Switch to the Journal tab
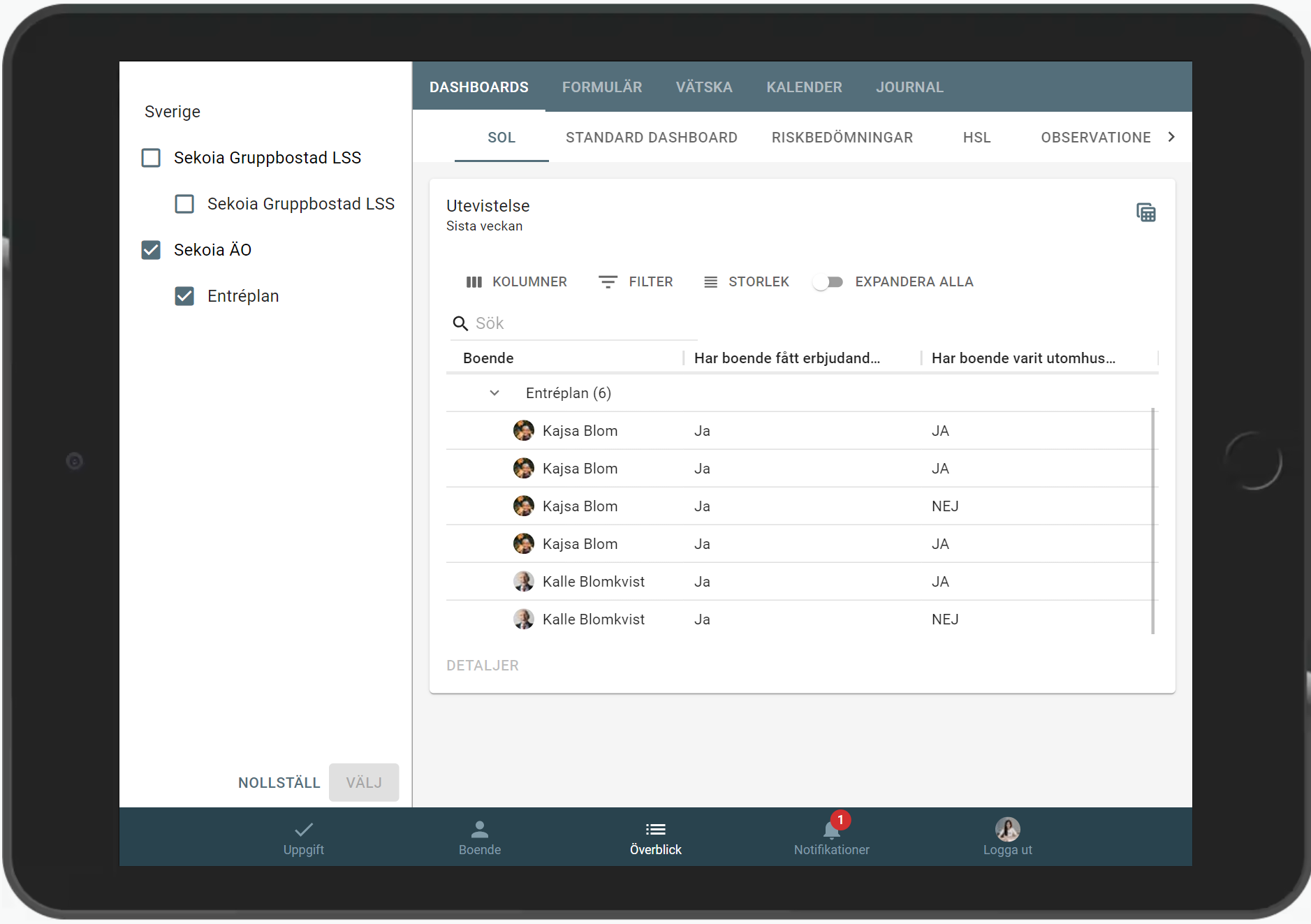This screenshot has height=924, width=1311. click(x=909, y=87)
